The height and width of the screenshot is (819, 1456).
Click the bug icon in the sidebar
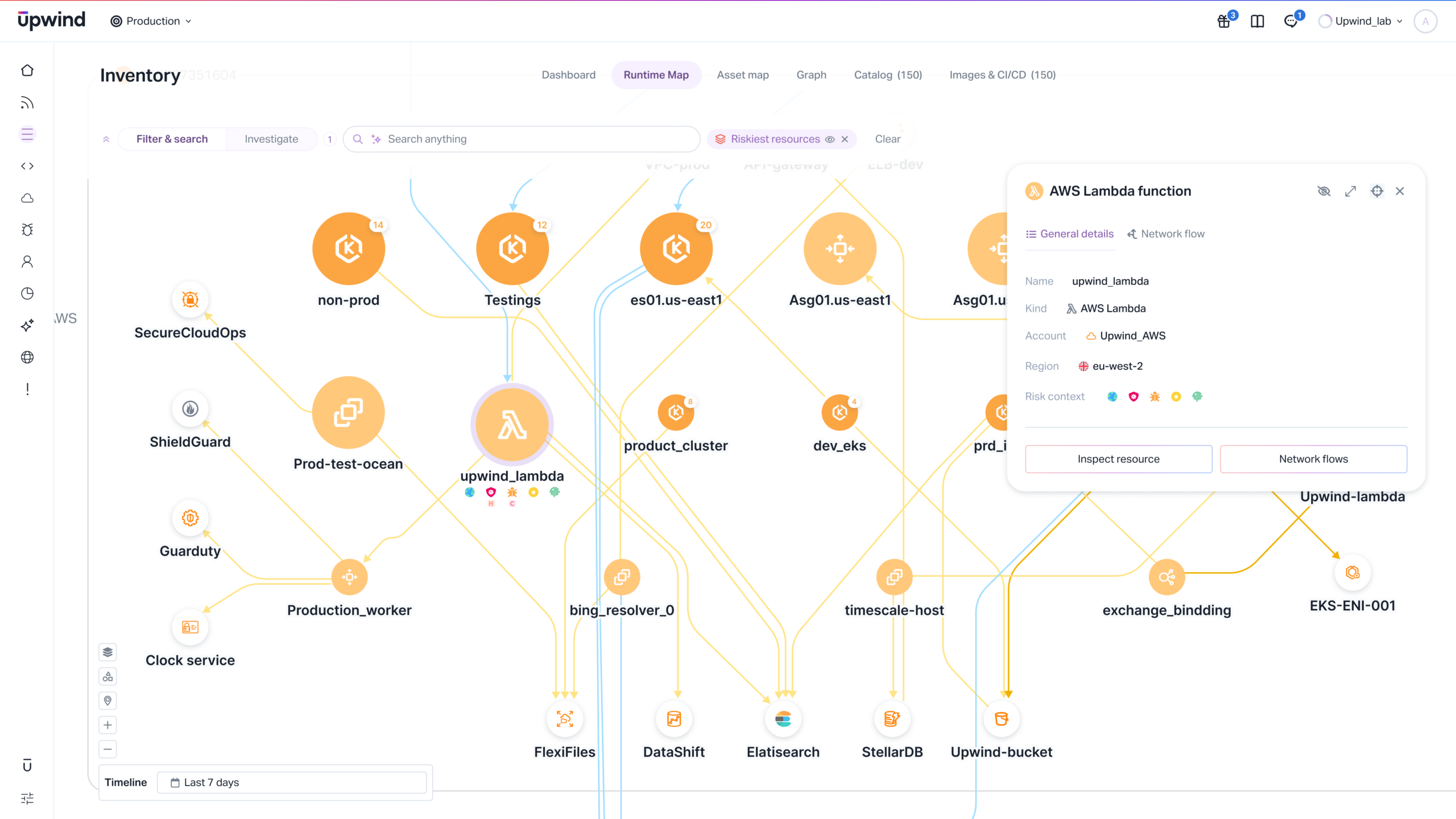tap(27, 230)
